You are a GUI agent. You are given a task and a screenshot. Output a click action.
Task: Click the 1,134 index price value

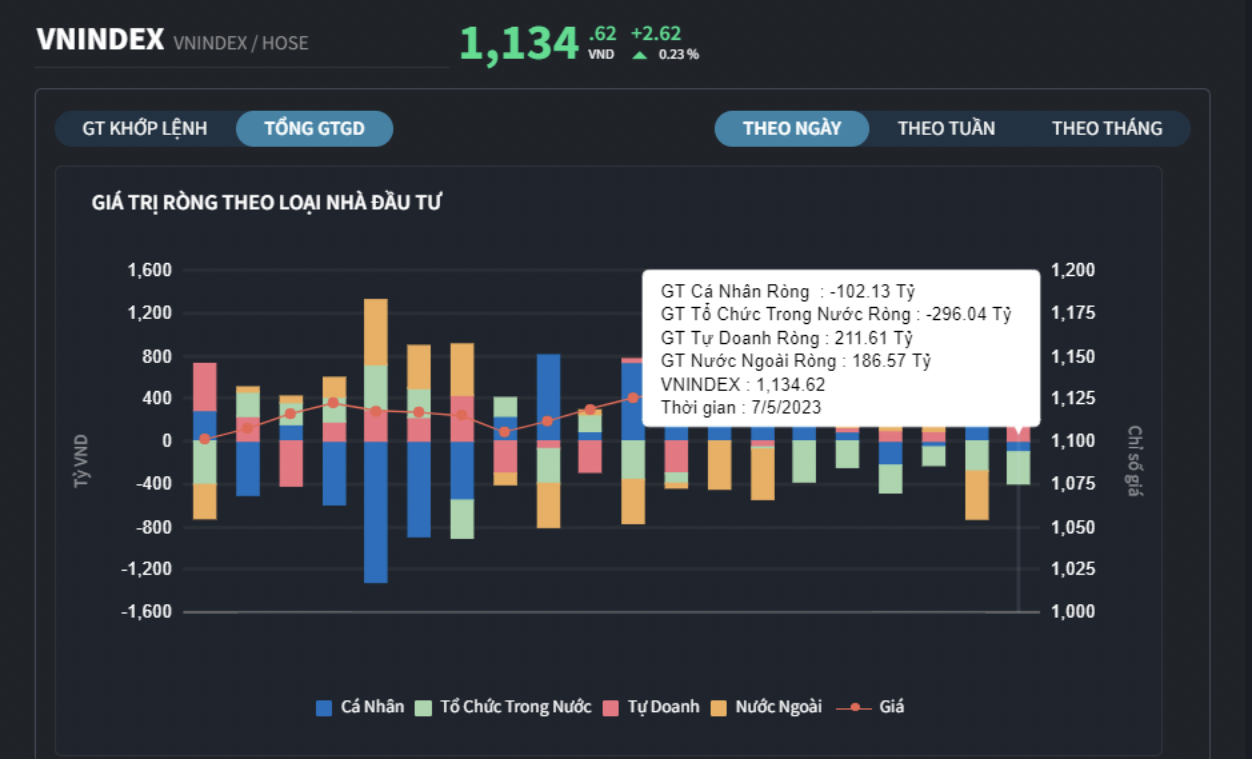[519, 44]
